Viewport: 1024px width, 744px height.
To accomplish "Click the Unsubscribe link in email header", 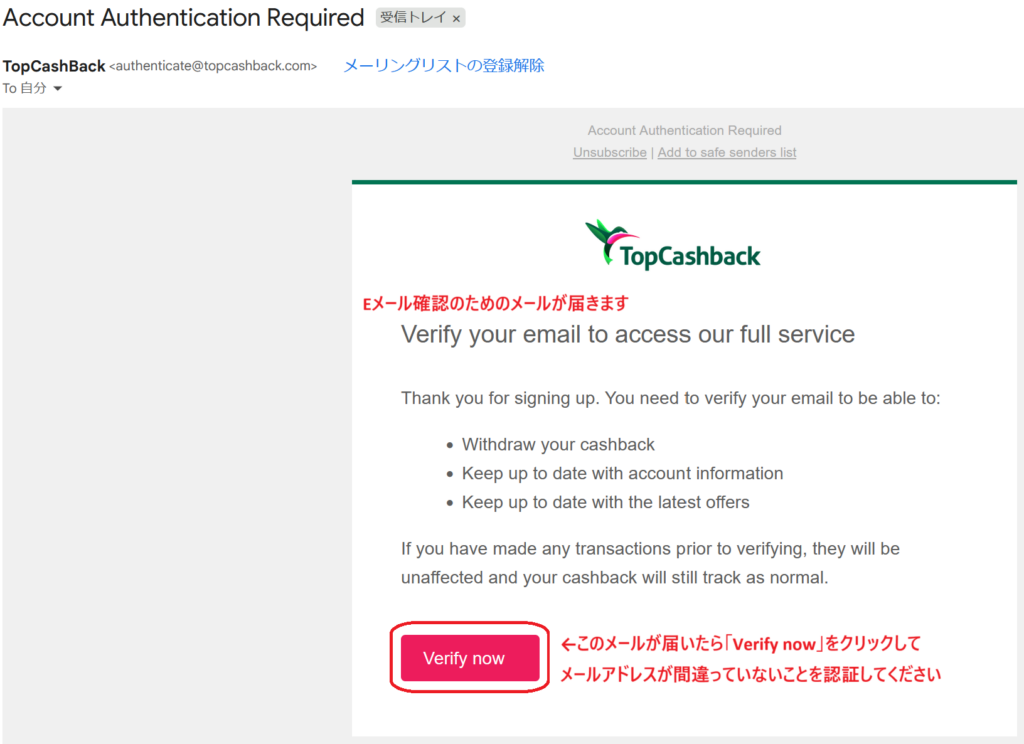I will pos(609,152).
